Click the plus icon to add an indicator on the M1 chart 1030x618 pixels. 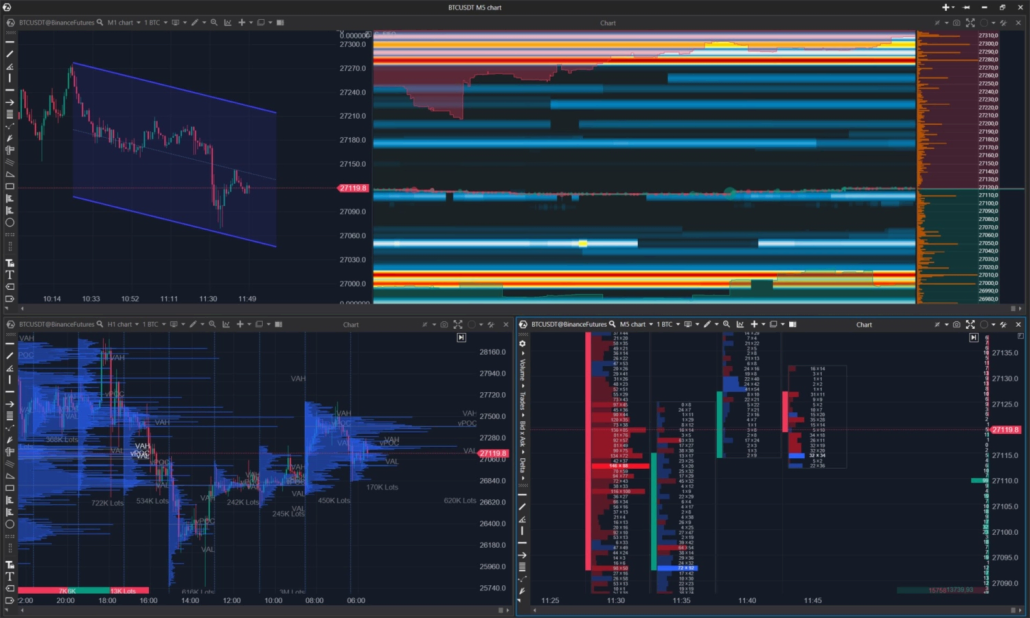pyautogui.click(x=242, y=22)
